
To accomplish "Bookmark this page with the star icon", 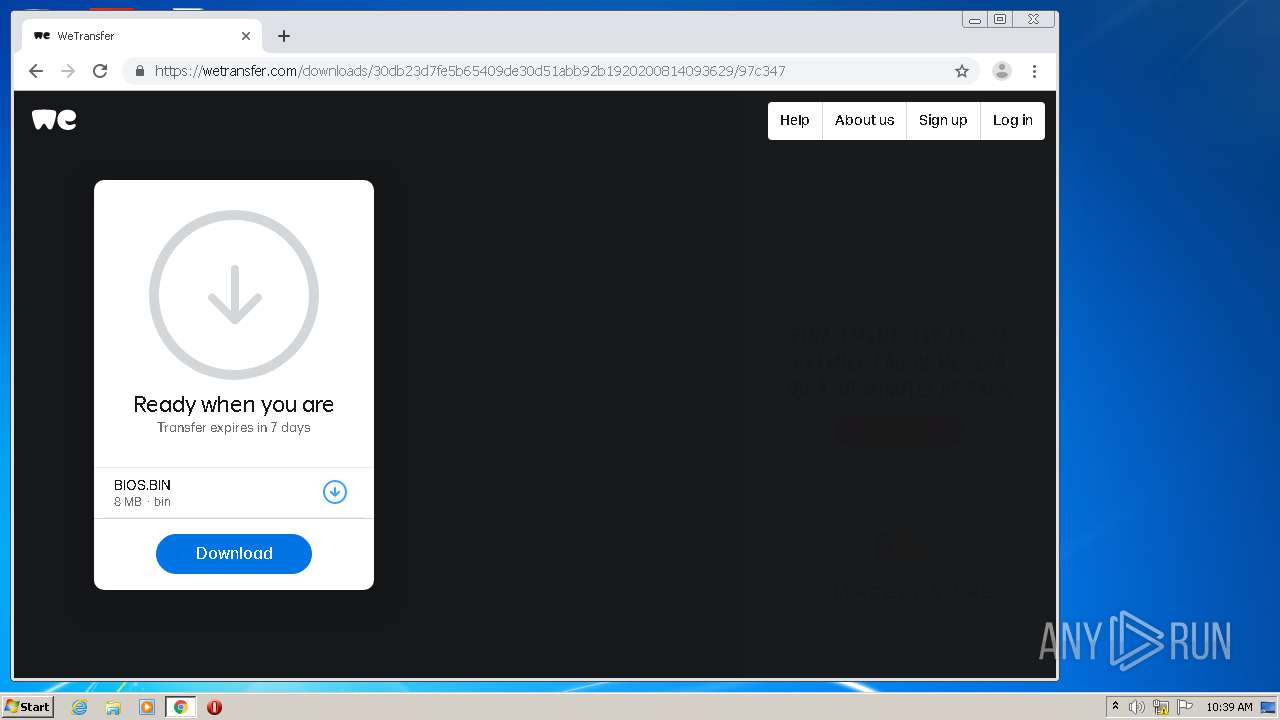I will click(x=962, y=71).
